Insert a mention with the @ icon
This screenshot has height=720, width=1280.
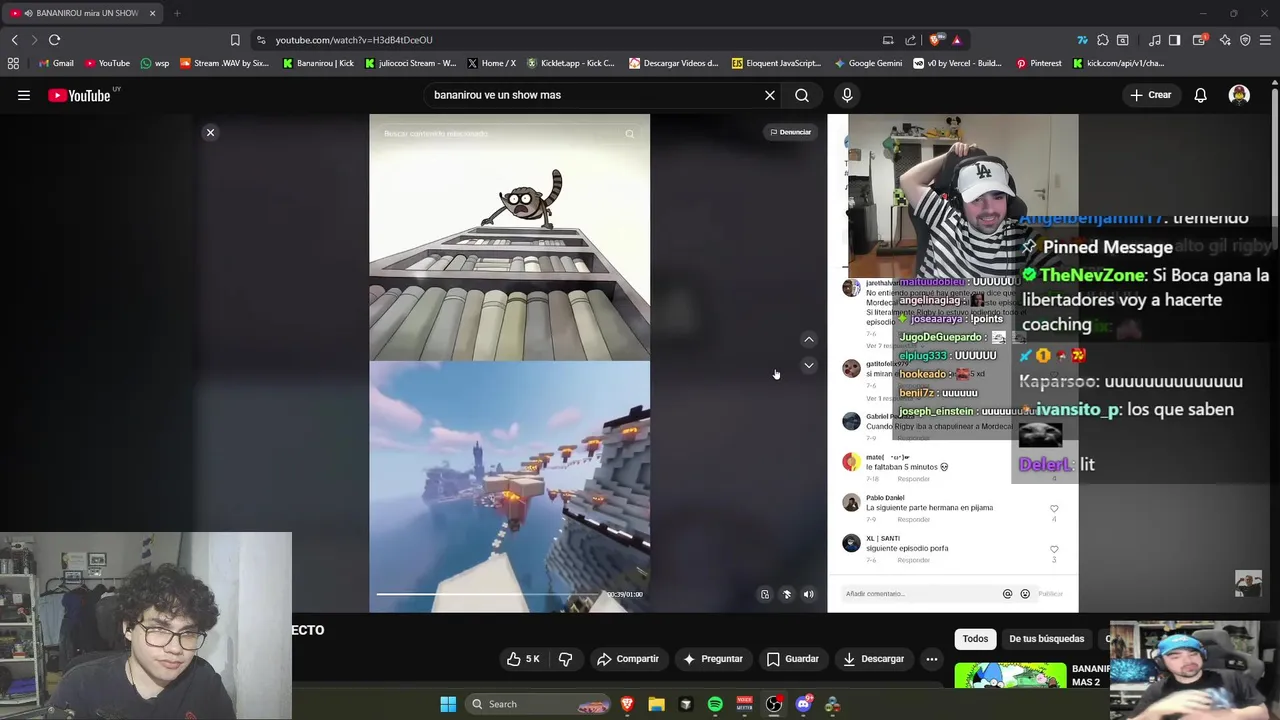1007,594
